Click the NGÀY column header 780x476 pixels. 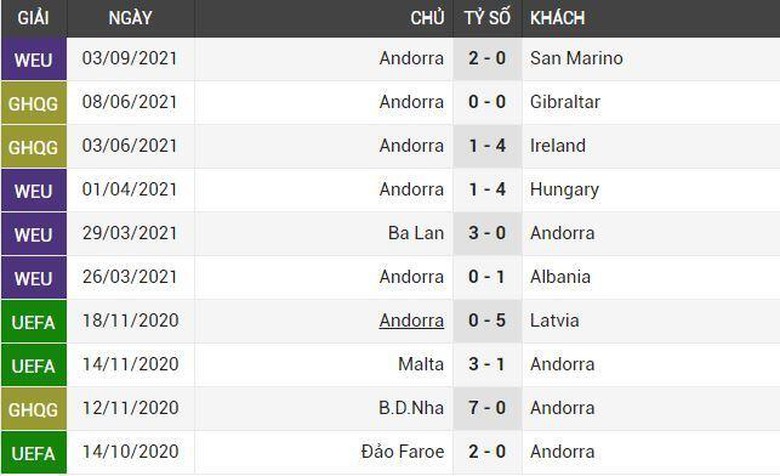(x=130, y=18)
